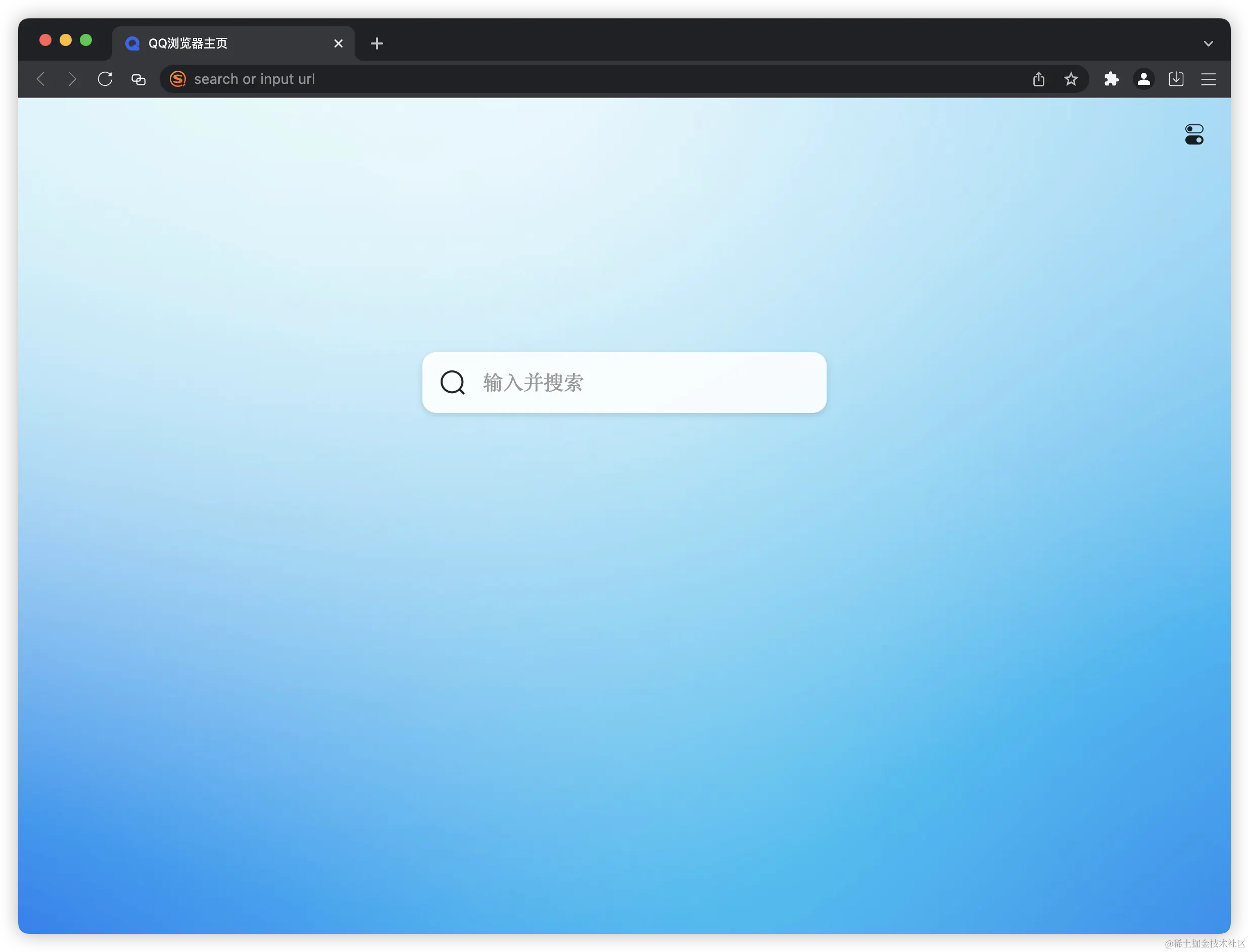Go back with the back arrow

click(41, 79)
